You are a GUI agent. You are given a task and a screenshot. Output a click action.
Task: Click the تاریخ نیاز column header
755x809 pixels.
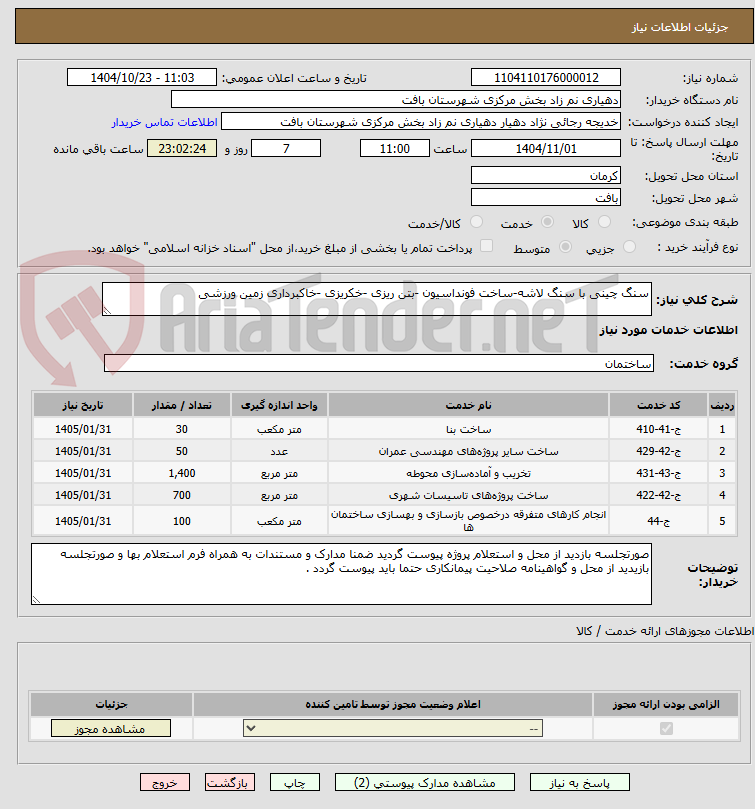(83, 405)
